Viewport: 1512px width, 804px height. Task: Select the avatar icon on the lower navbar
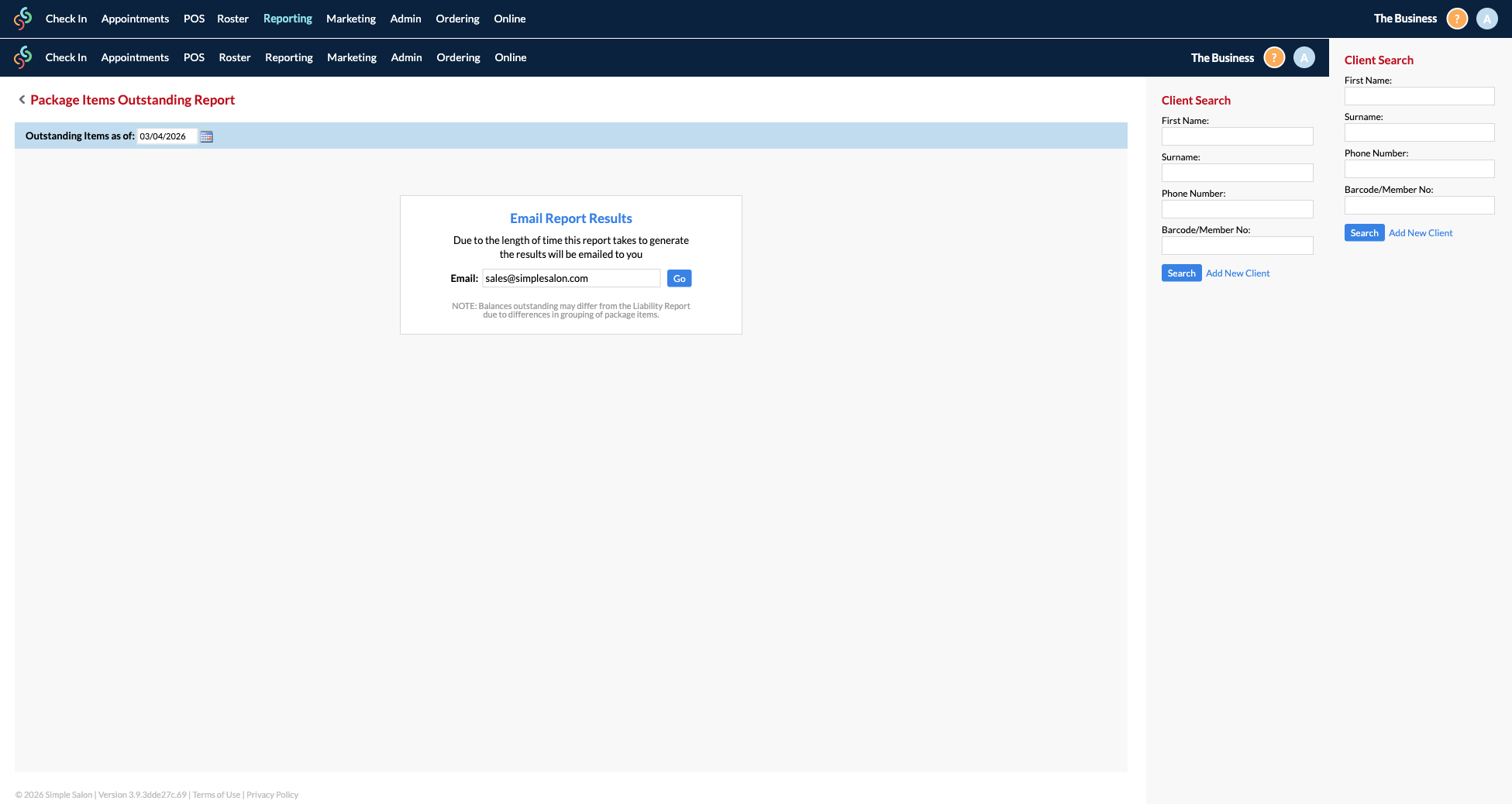pos(1304,57)
